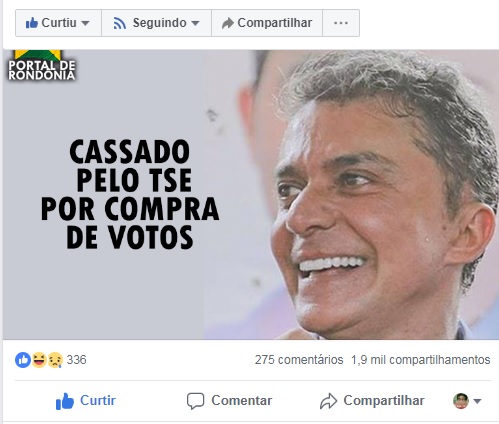
Task: Open the three-dots more options button
Action: [341, 23]
